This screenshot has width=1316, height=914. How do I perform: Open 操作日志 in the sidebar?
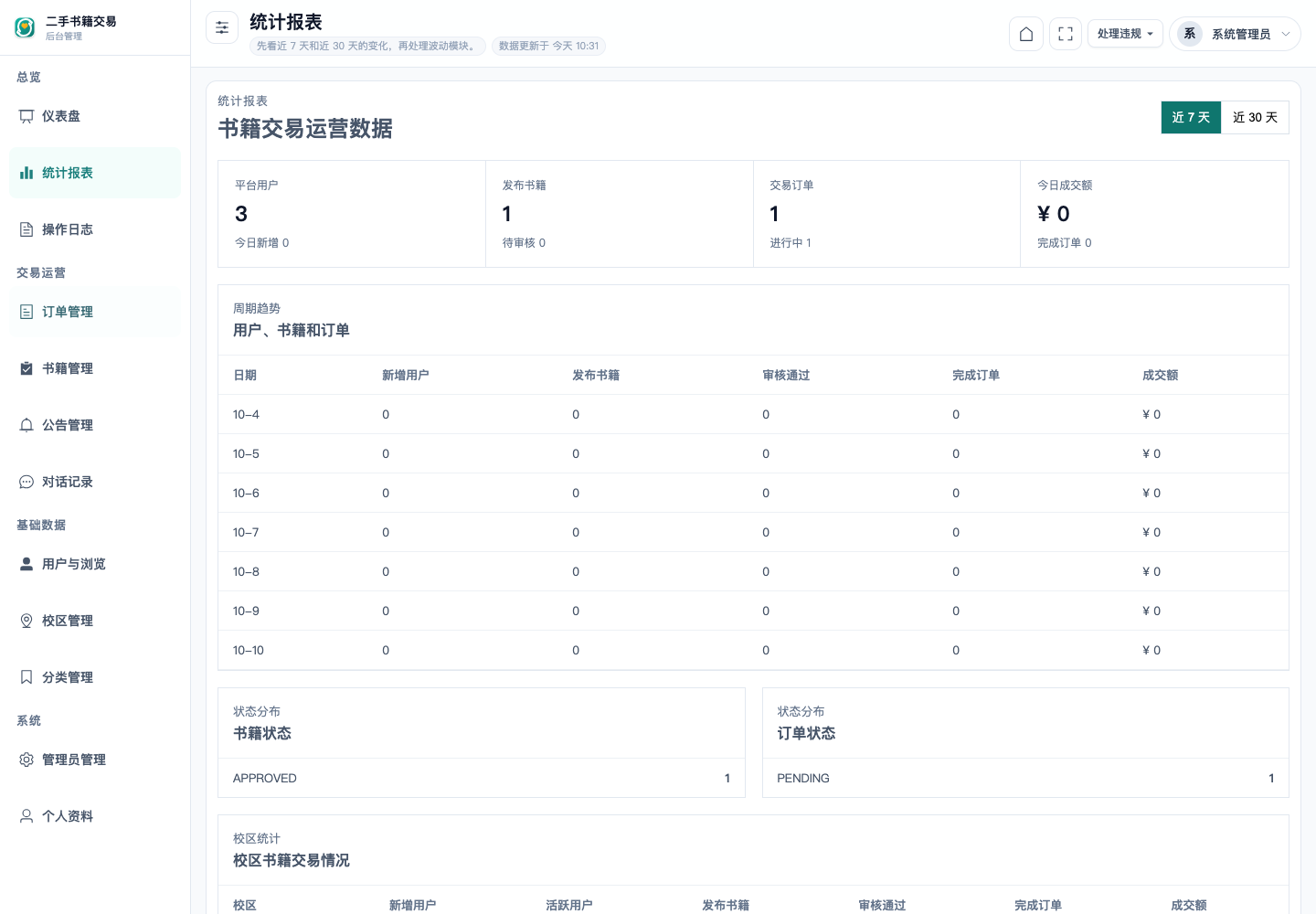(x=95, y=229)
